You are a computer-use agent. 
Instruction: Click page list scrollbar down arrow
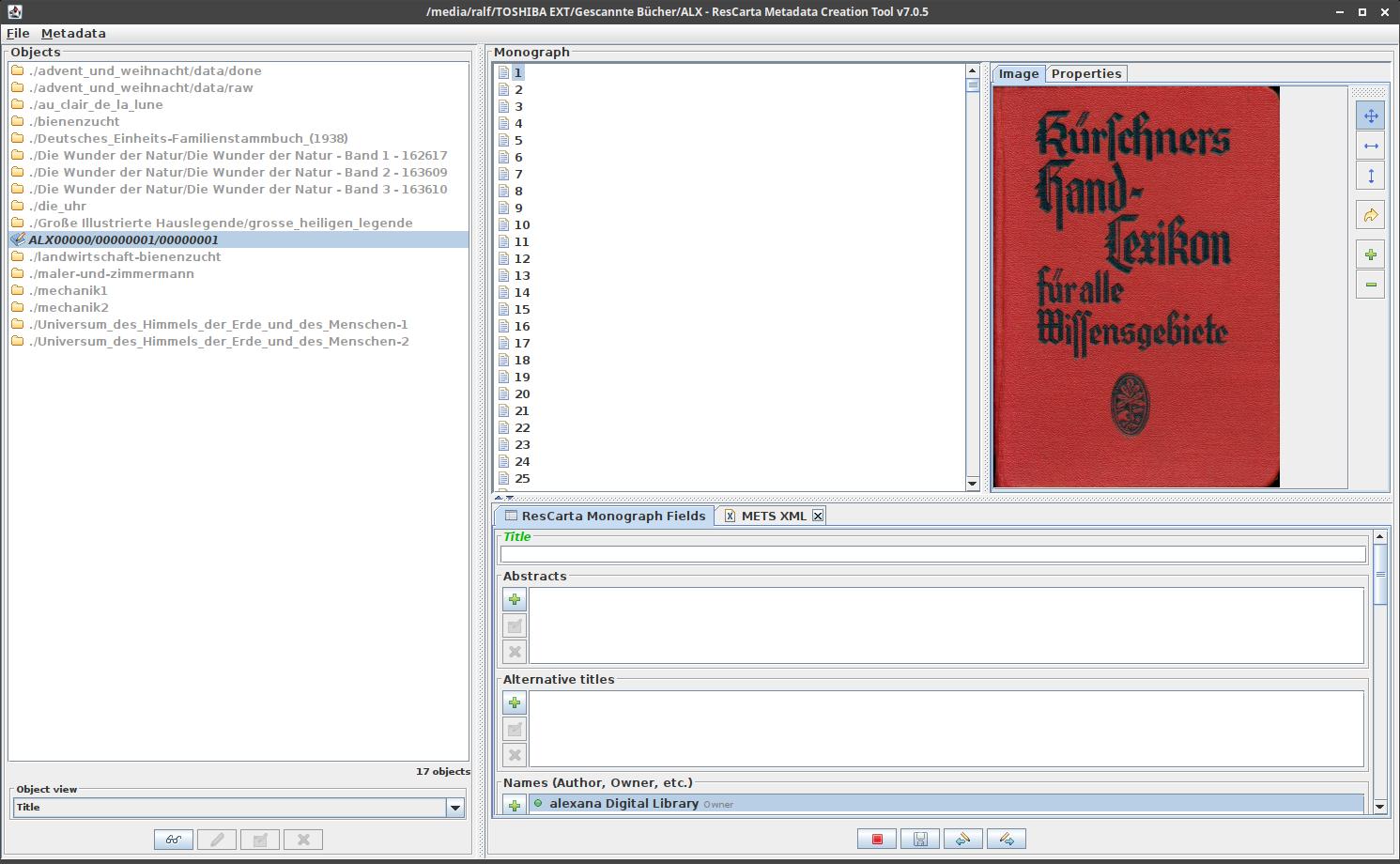(x=973, y=484)
